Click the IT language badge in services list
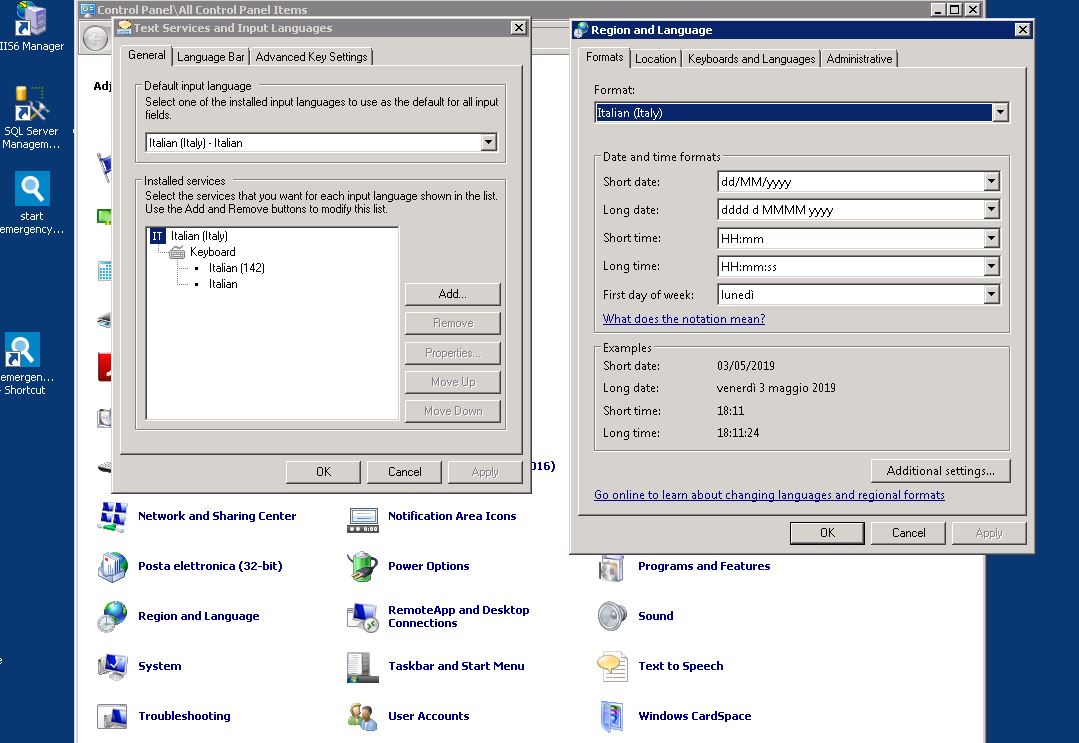 pyautogui.click(x=157, y=237)
